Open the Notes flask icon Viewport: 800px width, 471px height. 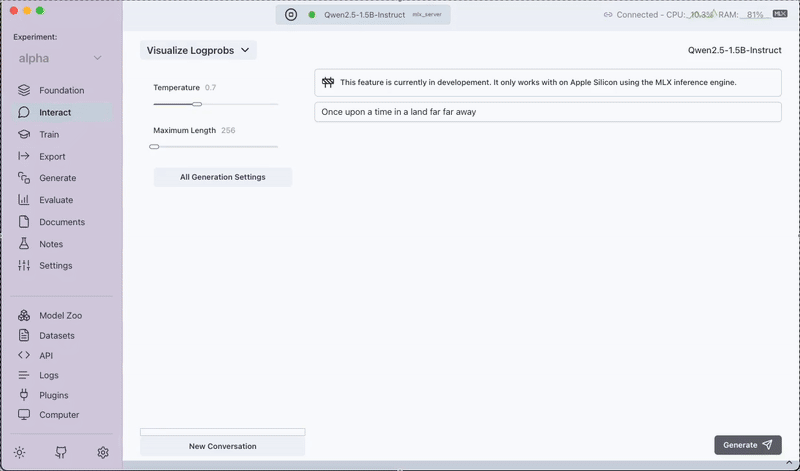pyautogui.click(x=24, y=244)
